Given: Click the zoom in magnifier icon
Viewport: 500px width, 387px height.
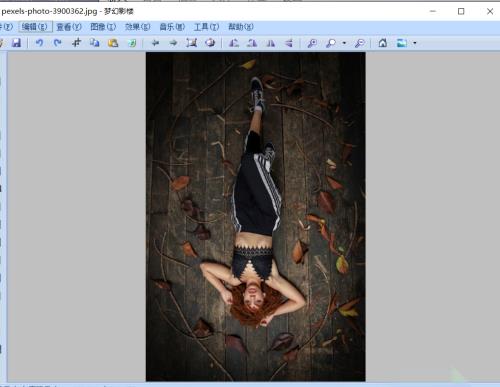Looking at the screenshot, I should 312,43.
